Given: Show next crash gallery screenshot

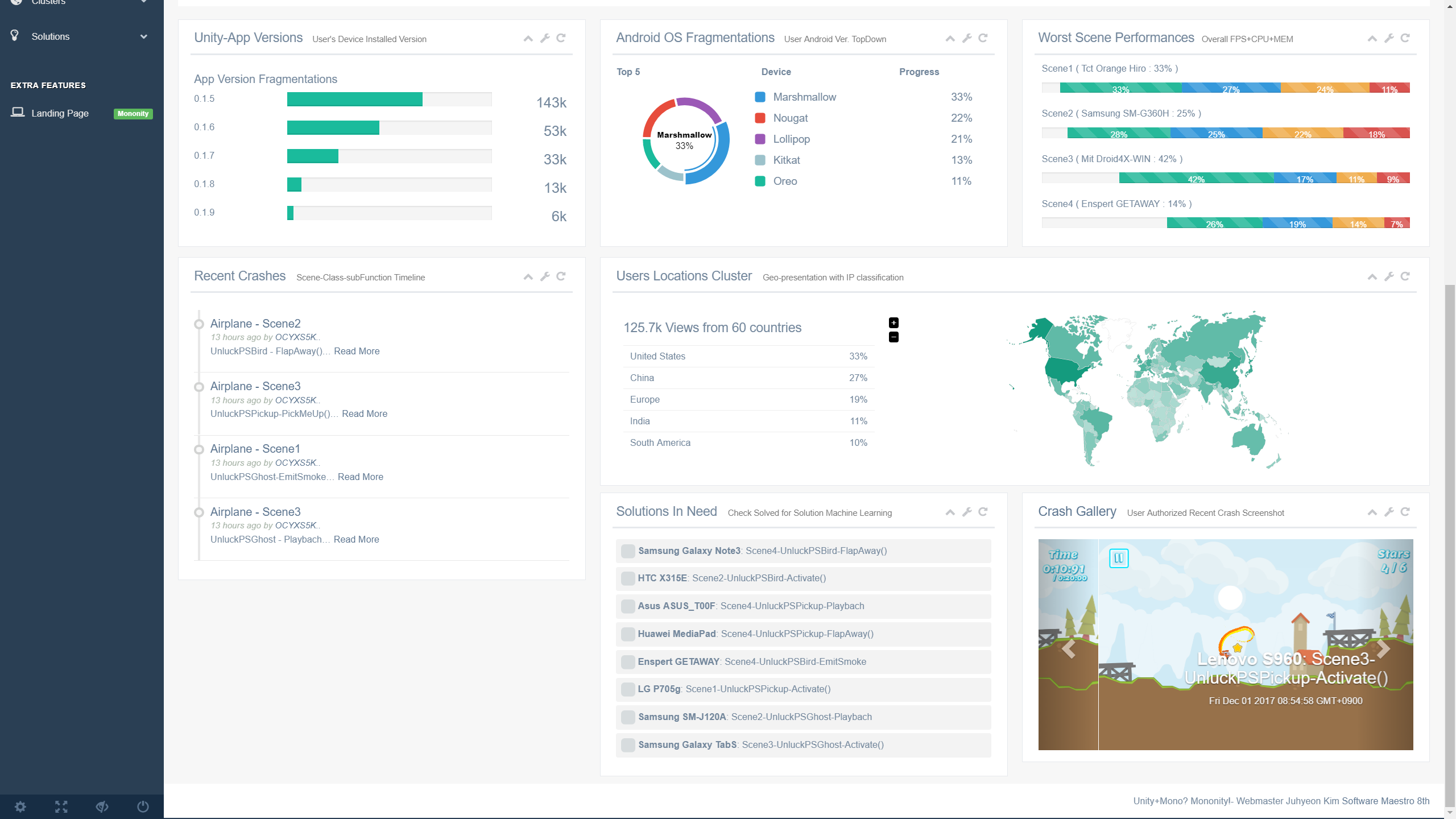Looking at the screenshot, I should (x=1383, y=649).
